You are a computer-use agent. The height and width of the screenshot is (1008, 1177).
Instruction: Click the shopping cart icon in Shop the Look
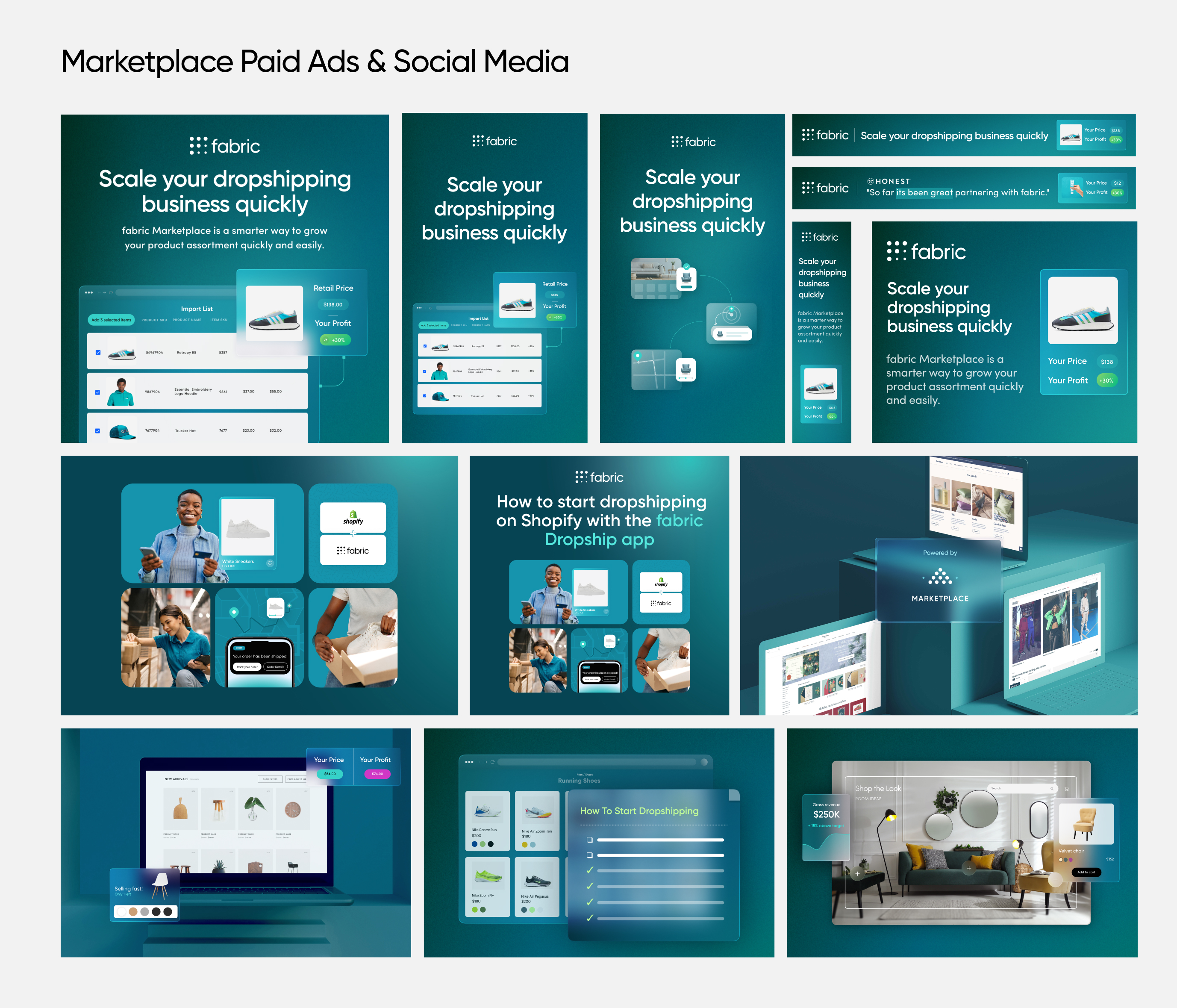(1066, 789)
